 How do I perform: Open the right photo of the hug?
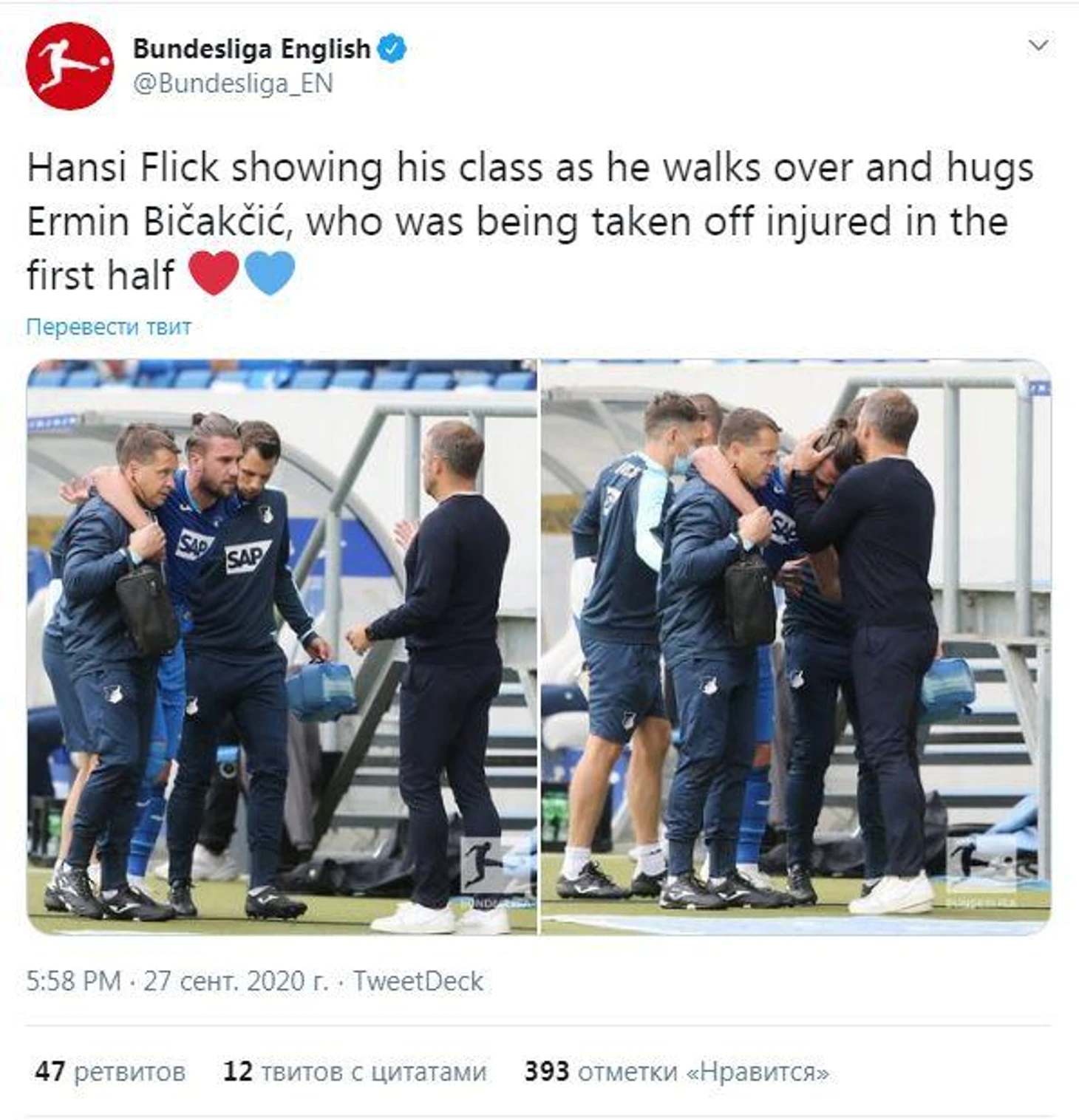tap(796, 646)
